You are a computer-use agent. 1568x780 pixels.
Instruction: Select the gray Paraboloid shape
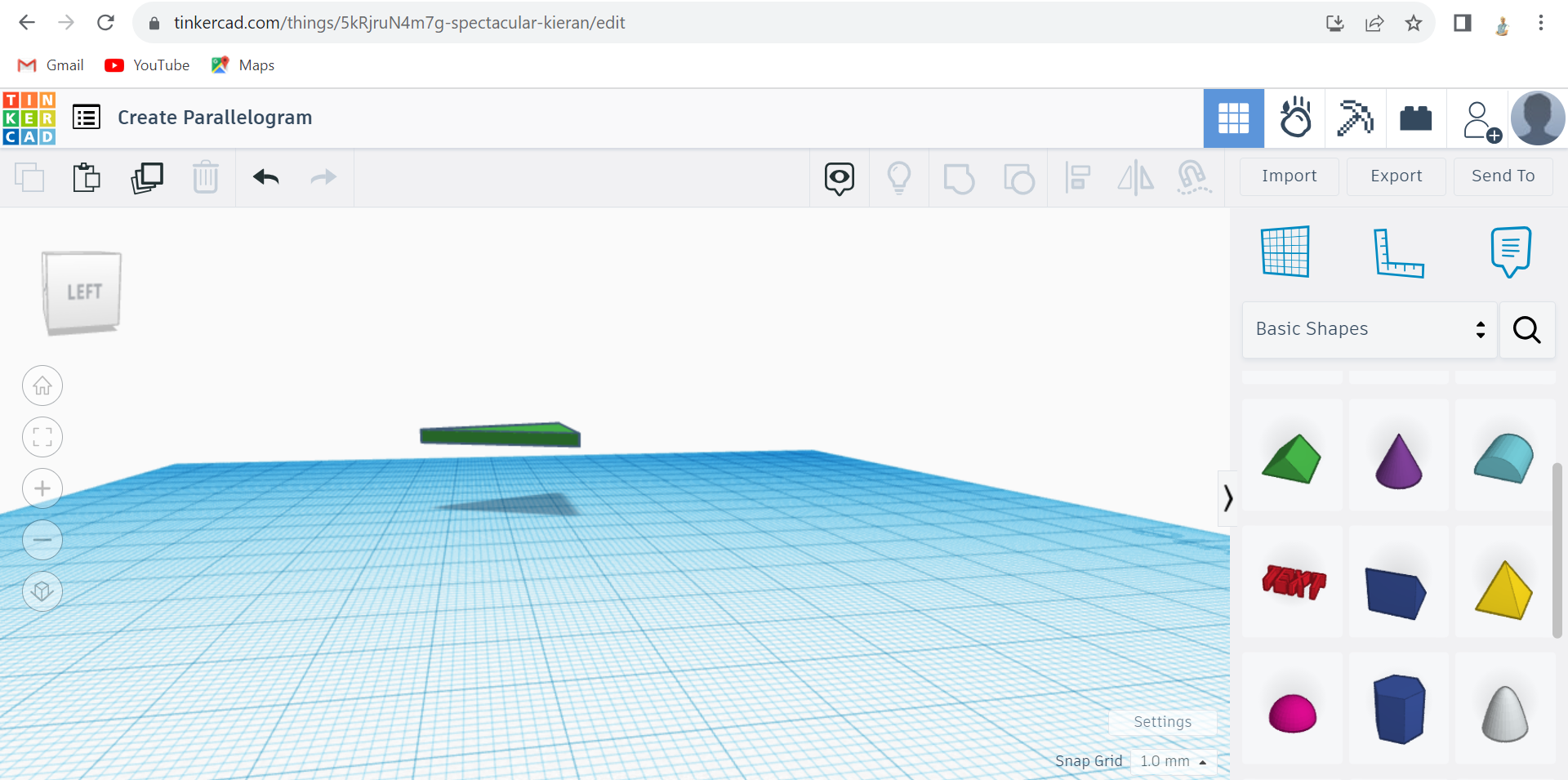point(1505,709)
